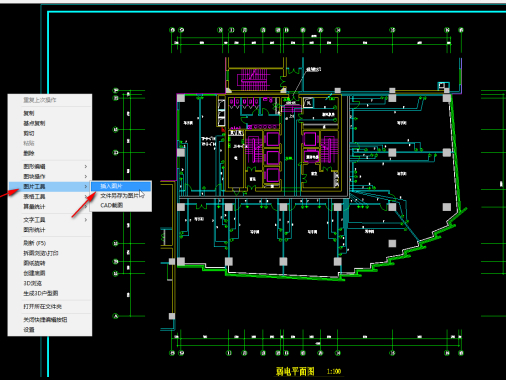The width and height of the screenshot is (506, 380).
Task: Choose 文件另存为图片 in the submenu
Action: click(121, 196)
